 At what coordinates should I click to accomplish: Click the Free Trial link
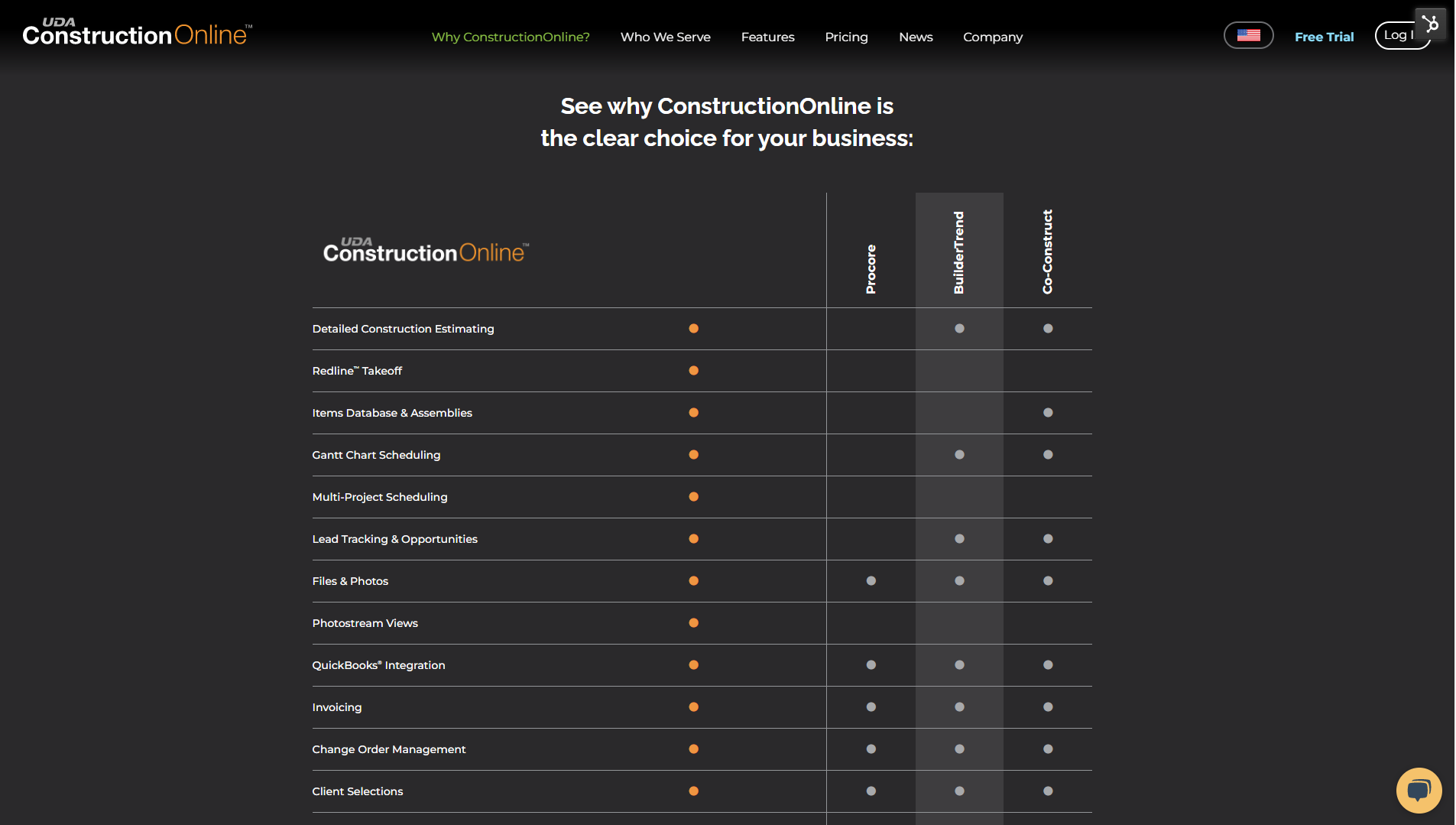1325,36
